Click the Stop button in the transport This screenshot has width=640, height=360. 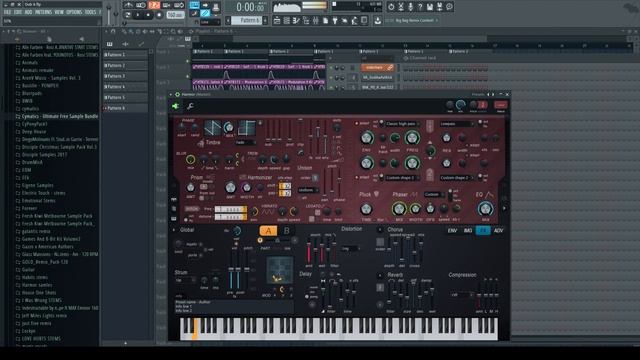pyautogui.click(x=148, y=15)
